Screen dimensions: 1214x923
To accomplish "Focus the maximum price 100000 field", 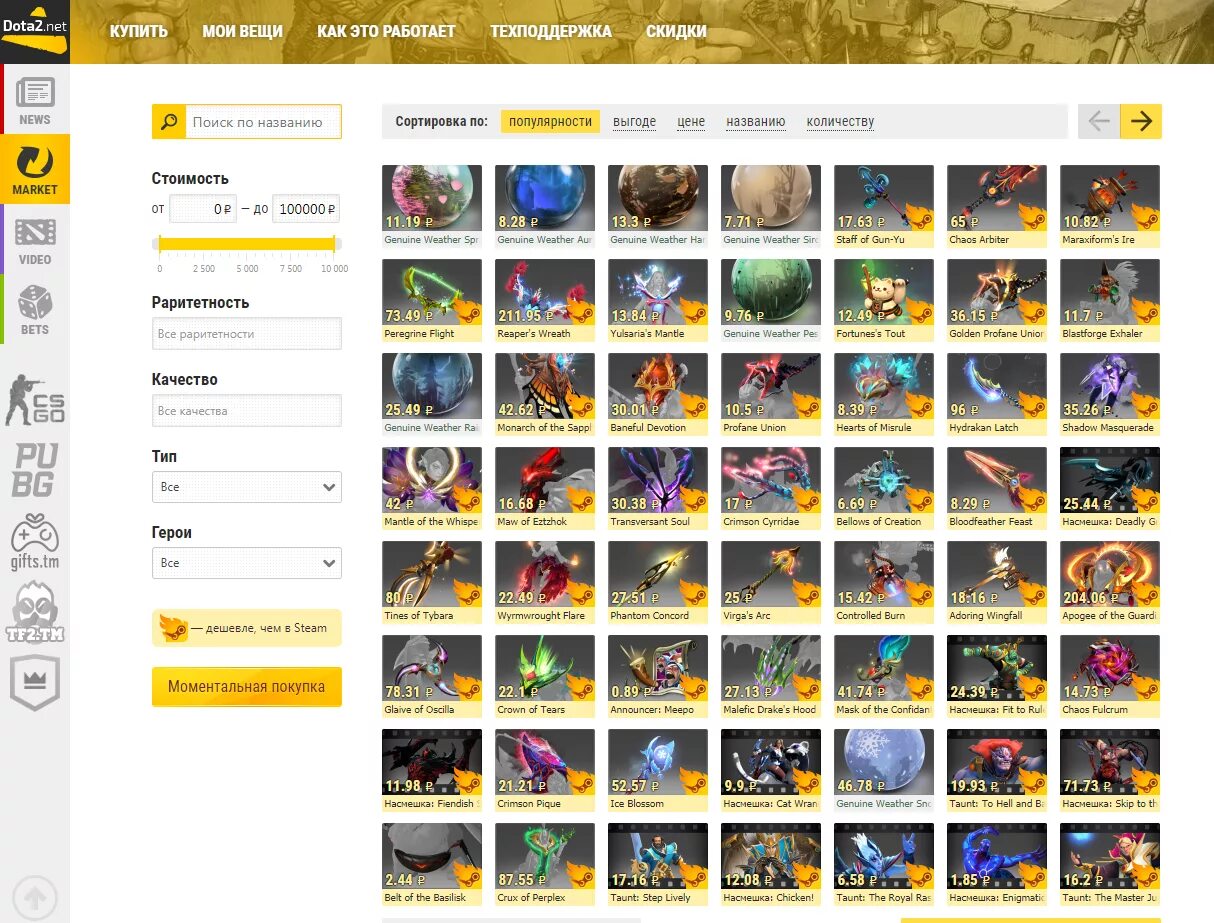I will (x=306, y=209).
